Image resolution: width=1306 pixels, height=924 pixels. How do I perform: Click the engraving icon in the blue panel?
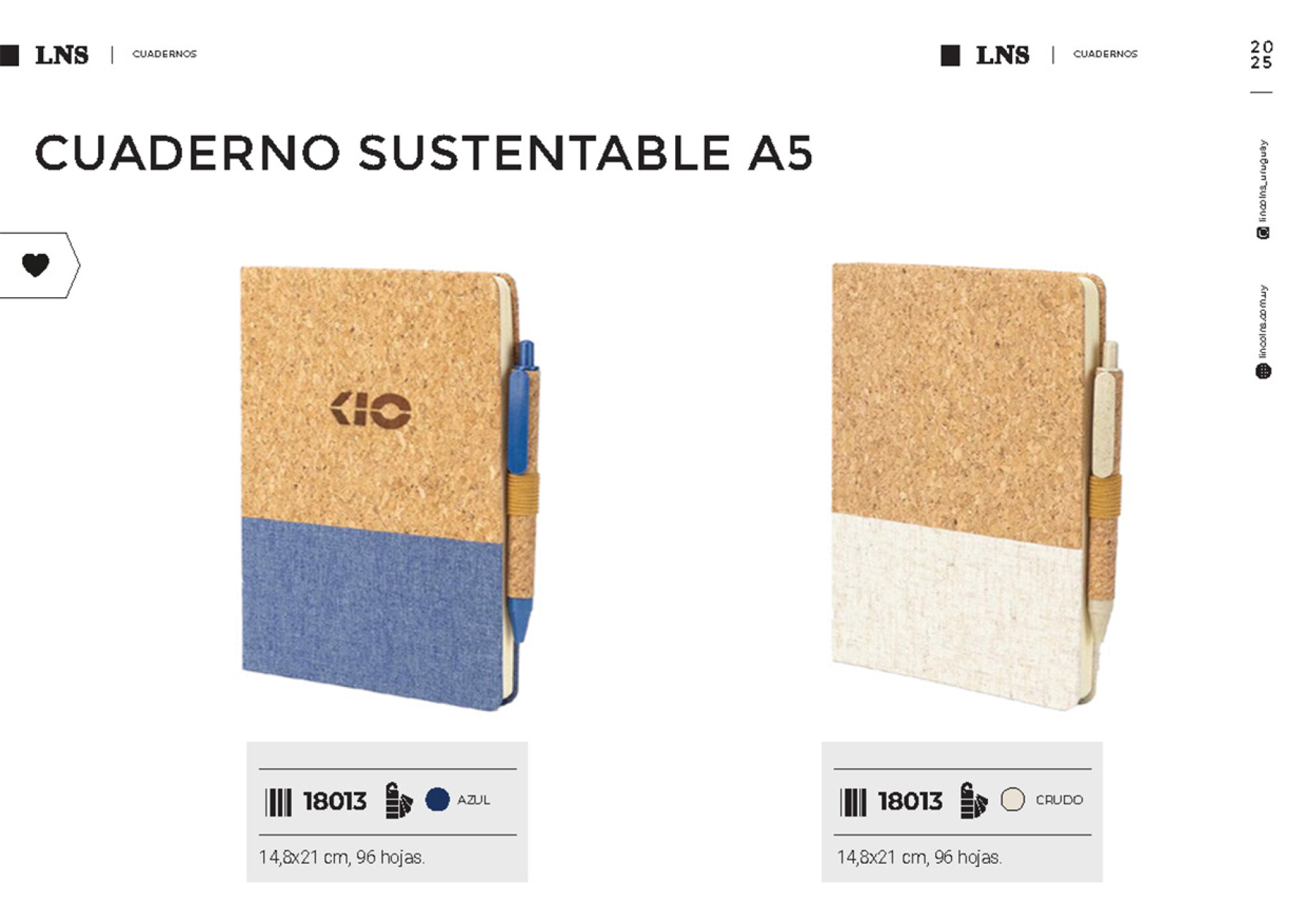click(x=398, y=800)
